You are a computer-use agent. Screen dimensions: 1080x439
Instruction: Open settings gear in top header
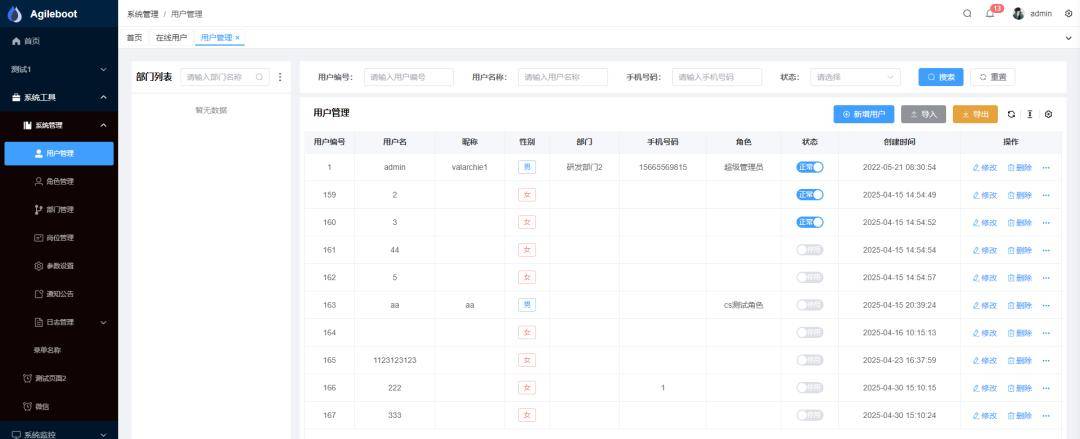1068,14
